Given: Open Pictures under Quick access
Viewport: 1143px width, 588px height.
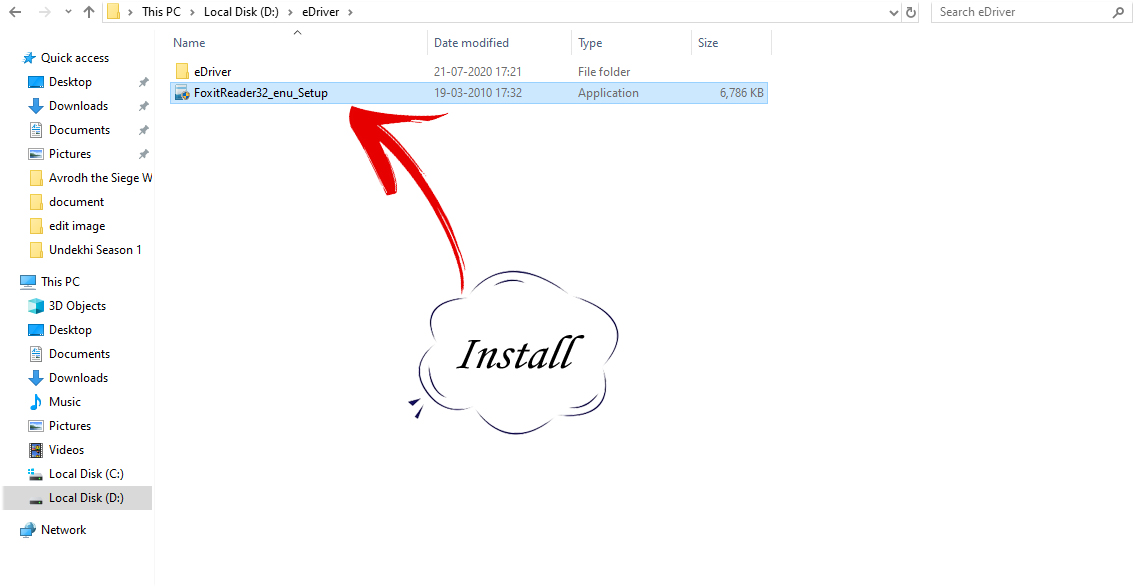Looking at the screenshot, I should coord(70,154).
